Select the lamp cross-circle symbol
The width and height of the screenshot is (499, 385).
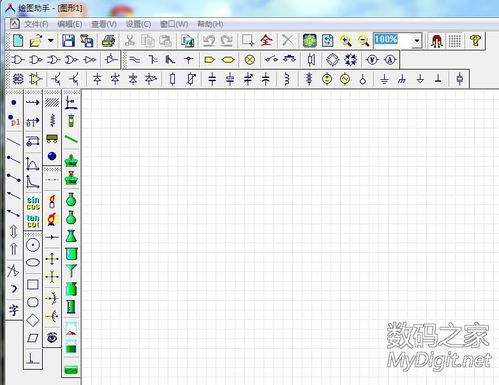pos(250,60)
